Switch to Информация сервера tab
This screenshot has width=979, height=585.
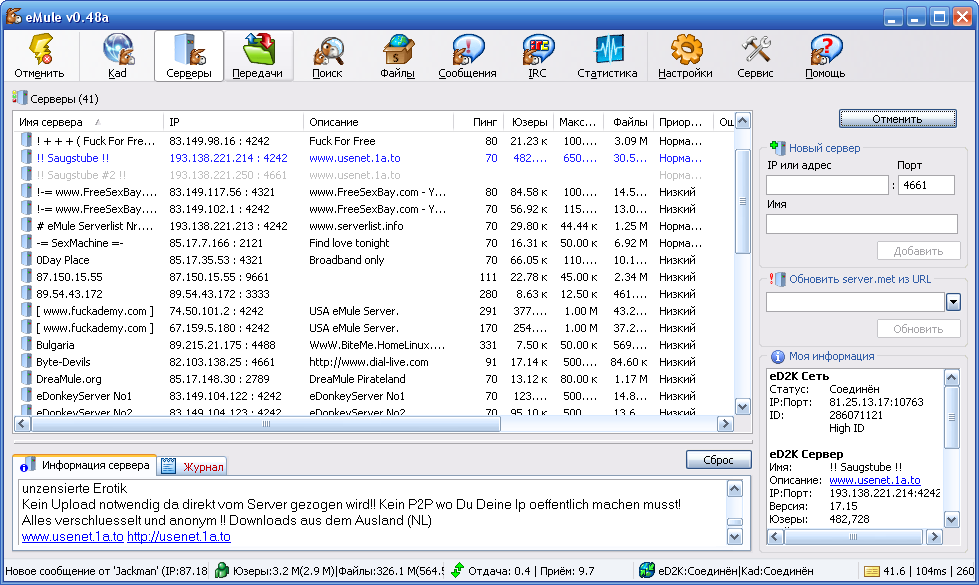tap(85, 465)
